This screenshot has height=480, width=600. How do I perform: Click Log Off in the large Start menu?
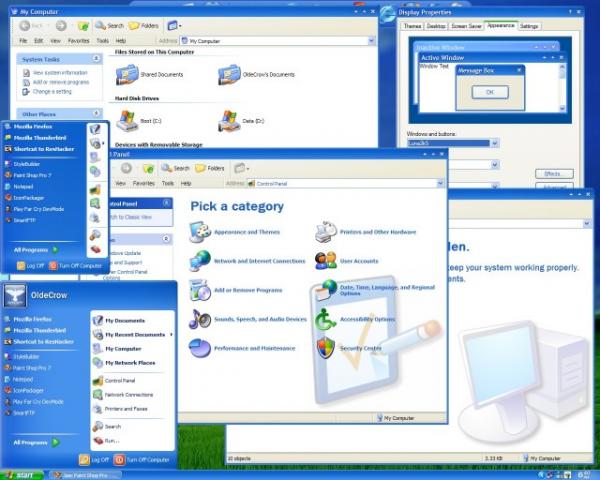(x=94, y=460)
